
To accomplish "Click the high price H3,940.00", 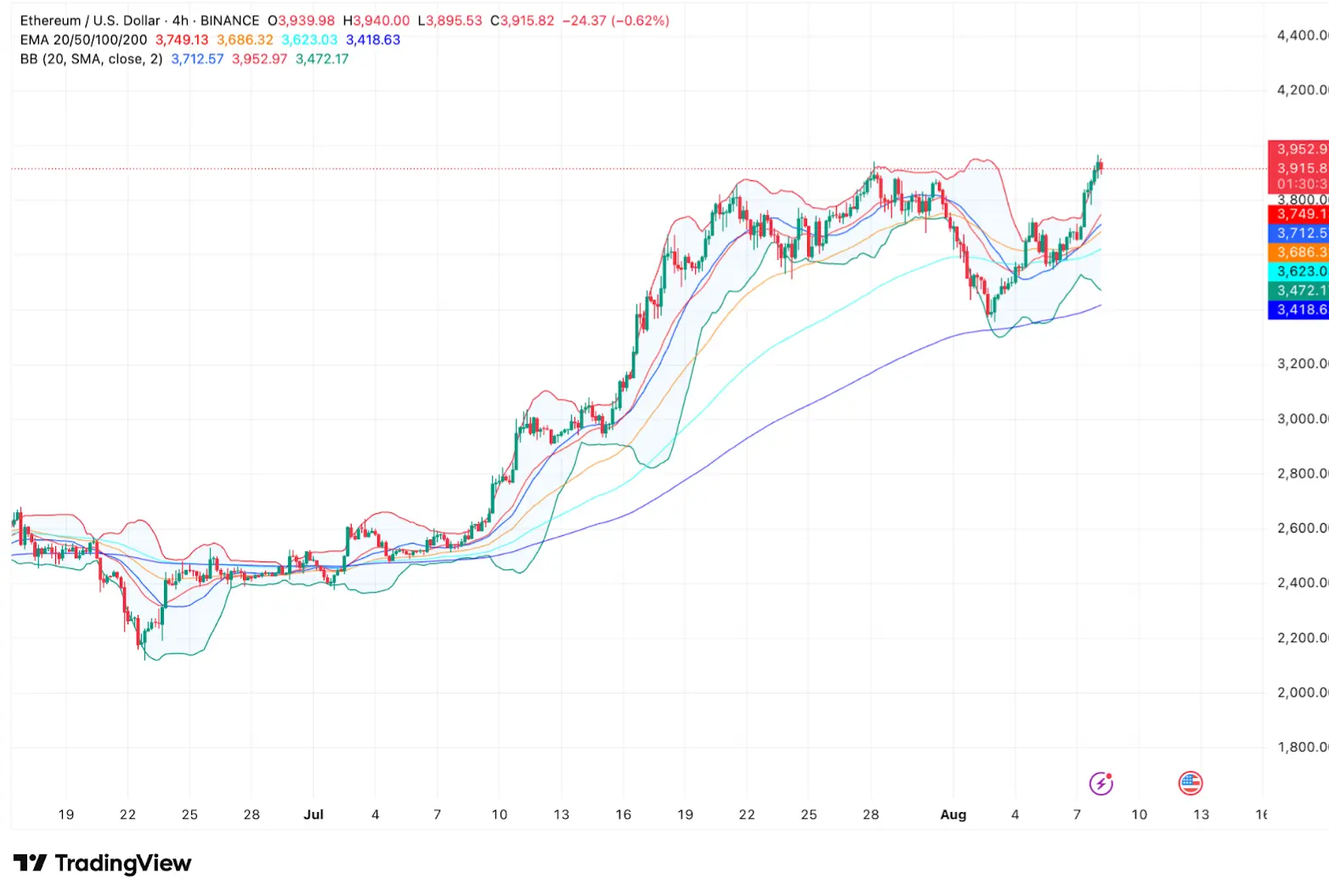I will pyautogui.click(x=376, y=20).
